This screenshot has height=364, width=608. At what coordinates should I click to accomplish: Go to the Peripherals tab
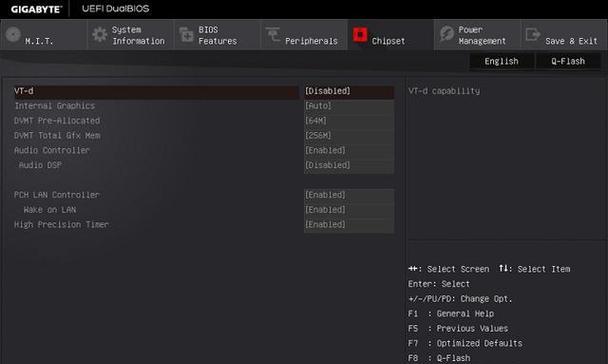point(304,35)
